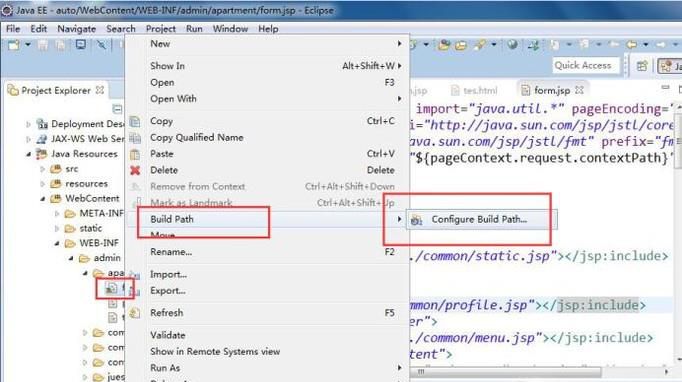Image resolution: width=682 pixels, height=382 pixels.
Task: Open the dropdown next to the Search flashlight icon
Action: [494, 44]
